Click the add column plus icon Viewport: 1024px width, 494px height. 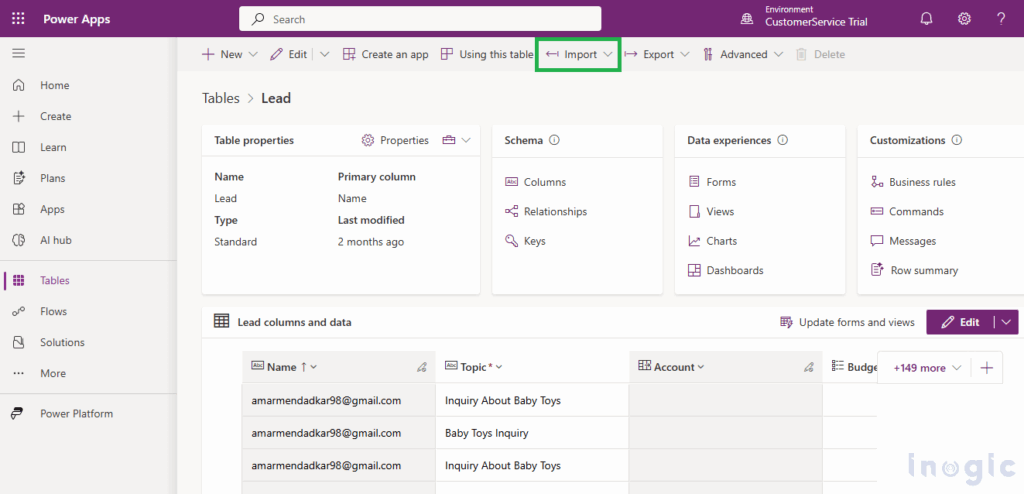pyautogui.click(x=986, y=368)
